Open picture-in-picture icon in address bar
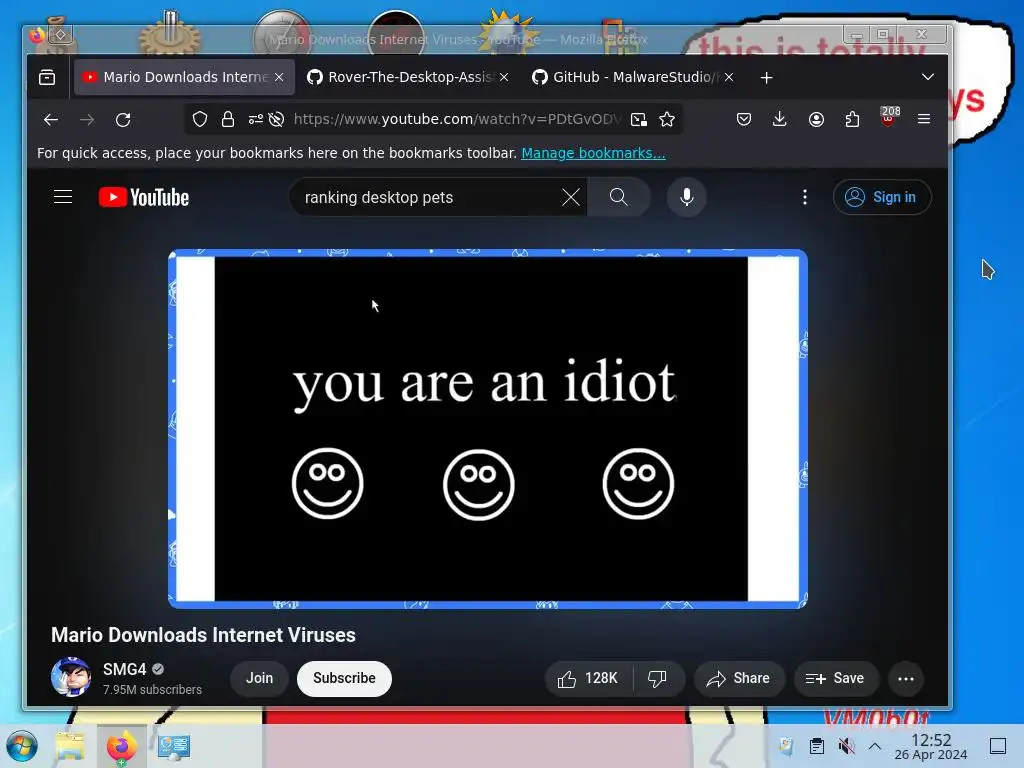Viewport: 1024px width, 768px height. point(639,119)
